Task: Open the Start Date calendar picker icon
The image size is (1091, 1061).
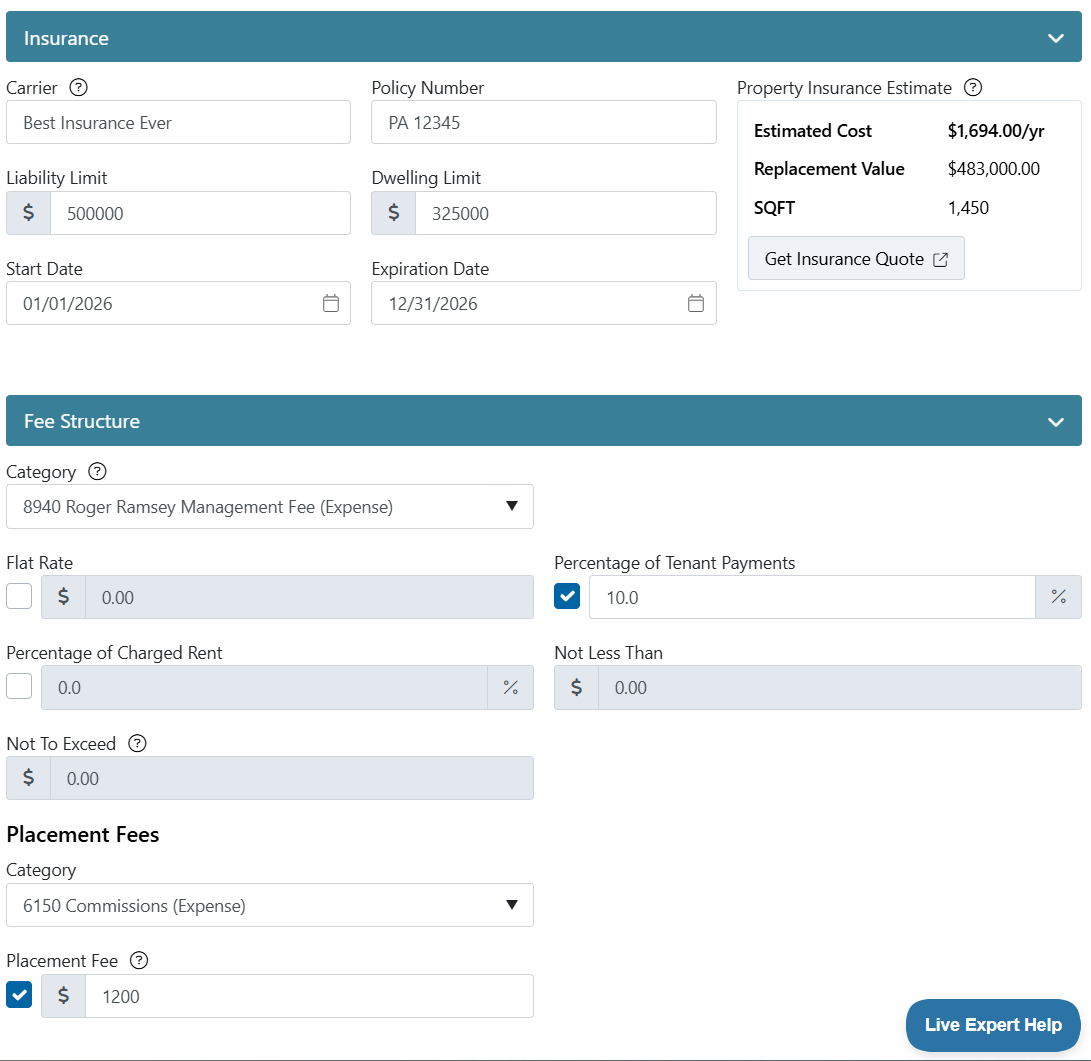Action: click(x=331, y=303)
